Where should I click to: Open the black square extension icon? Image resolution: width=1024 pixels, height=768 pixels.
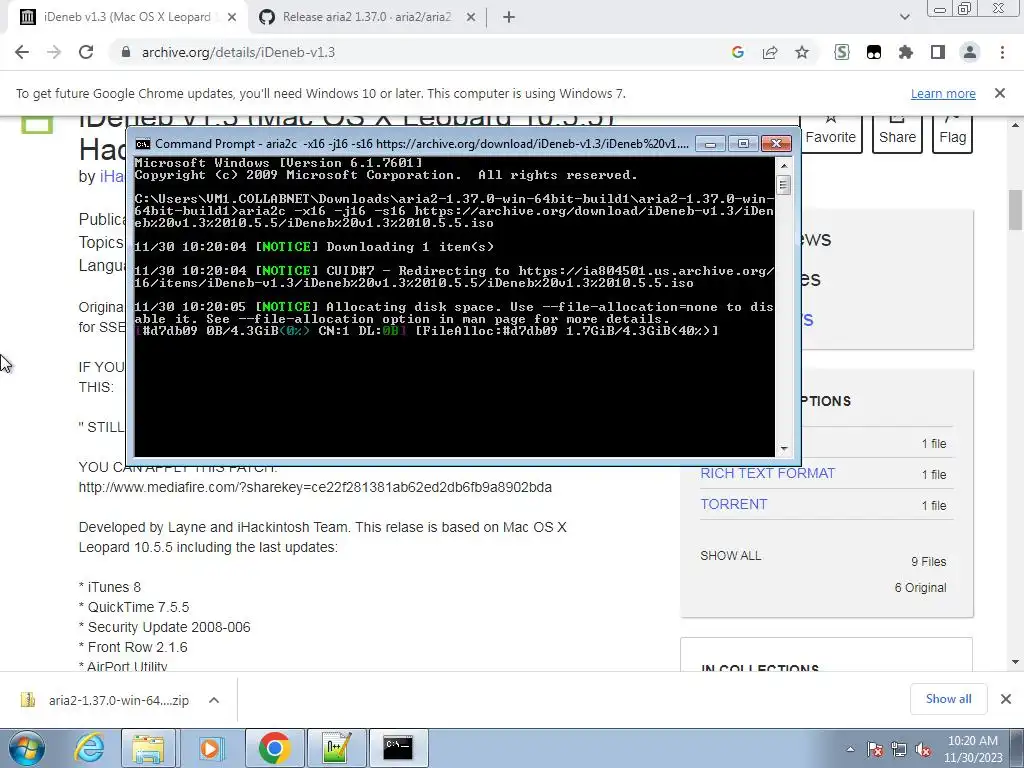874,52
